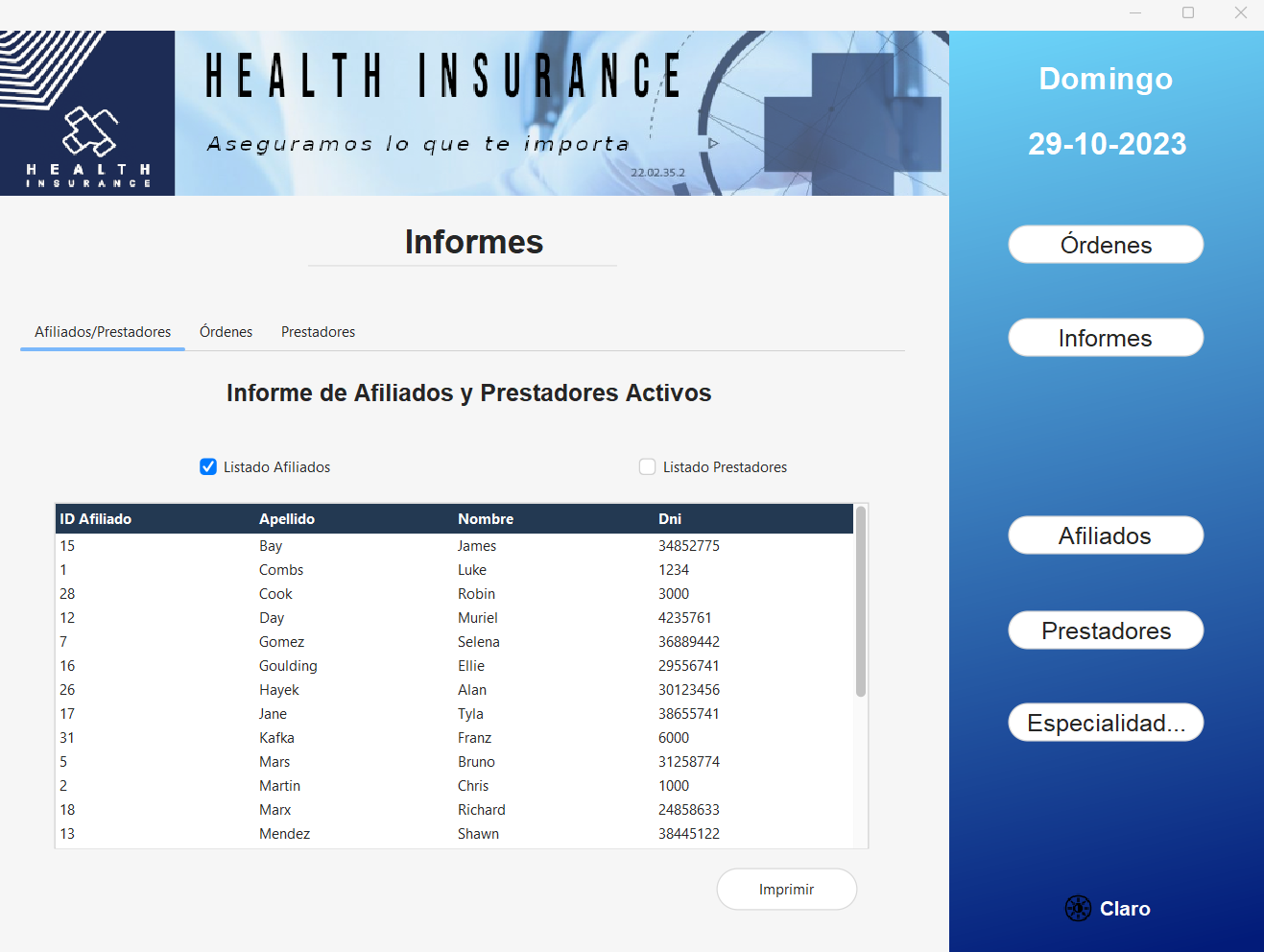Click the play triangle in the banner
Image resolution: width=1264 pixels, height=952 pixels.
pyautogui.click(x=711, y=142)
